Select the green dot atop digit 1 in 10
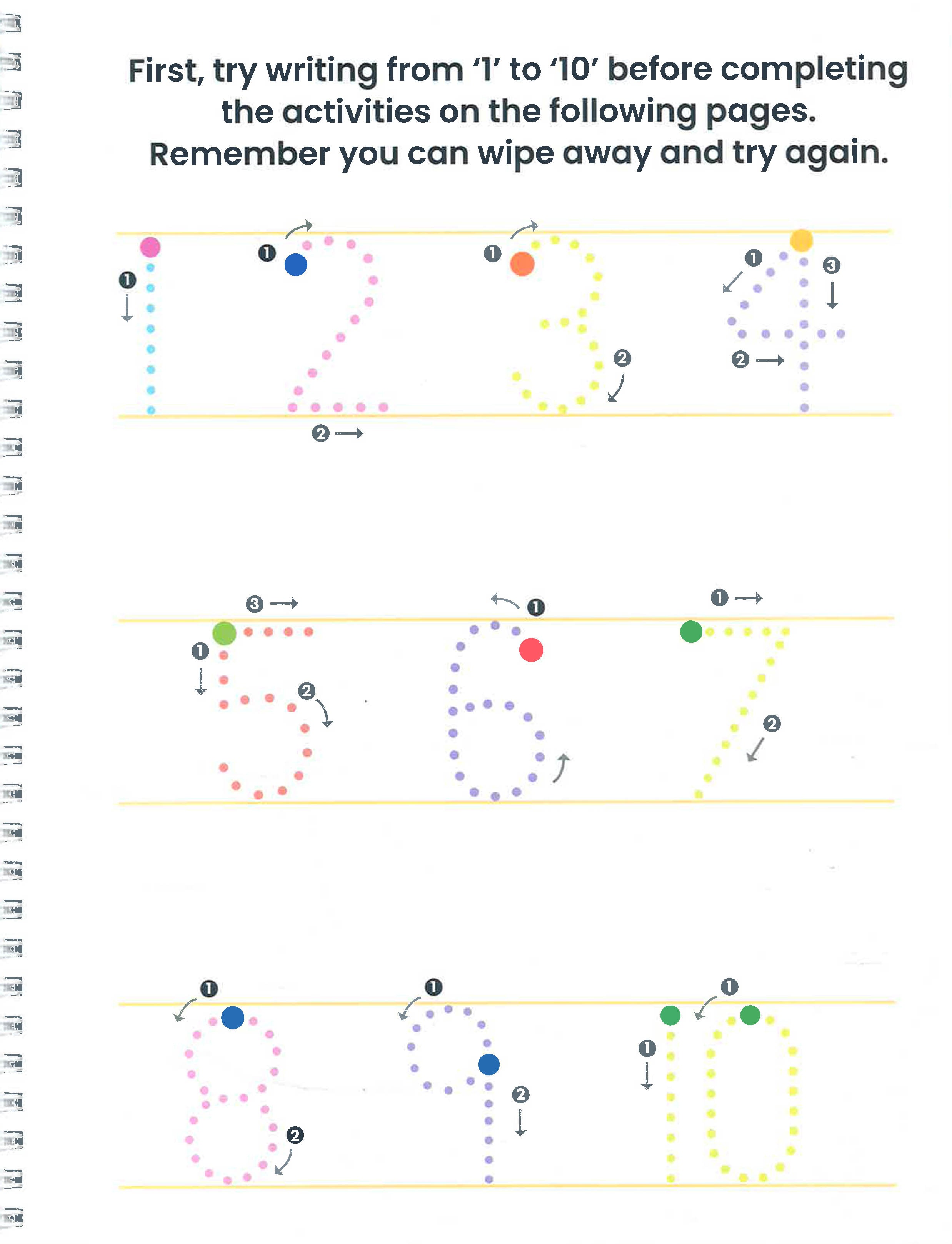 point(670,1015)
